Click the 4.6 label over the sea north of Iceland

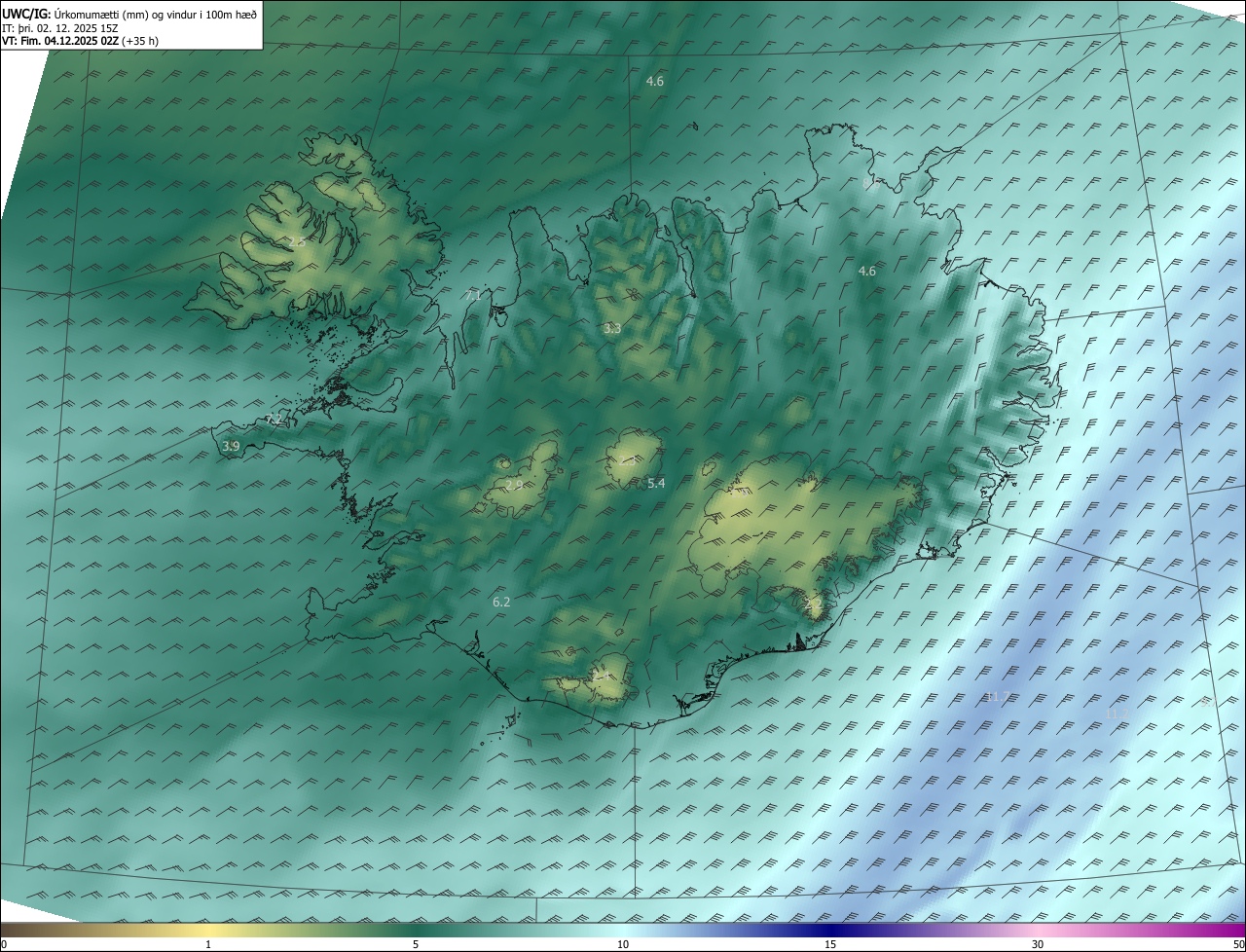[x=655, y=82]
